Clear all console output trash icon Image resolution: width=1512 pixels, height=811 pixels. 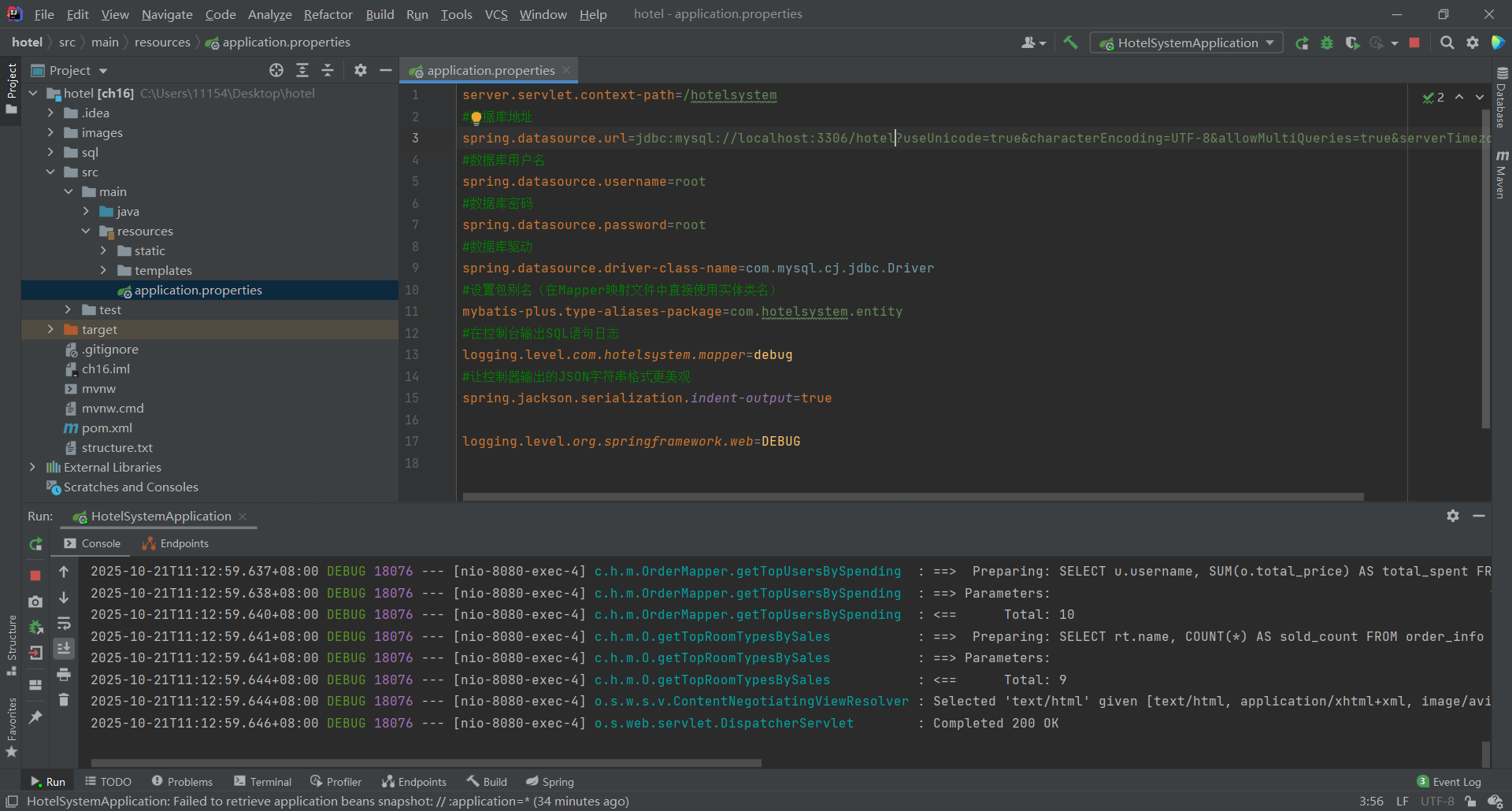(64, 699)
